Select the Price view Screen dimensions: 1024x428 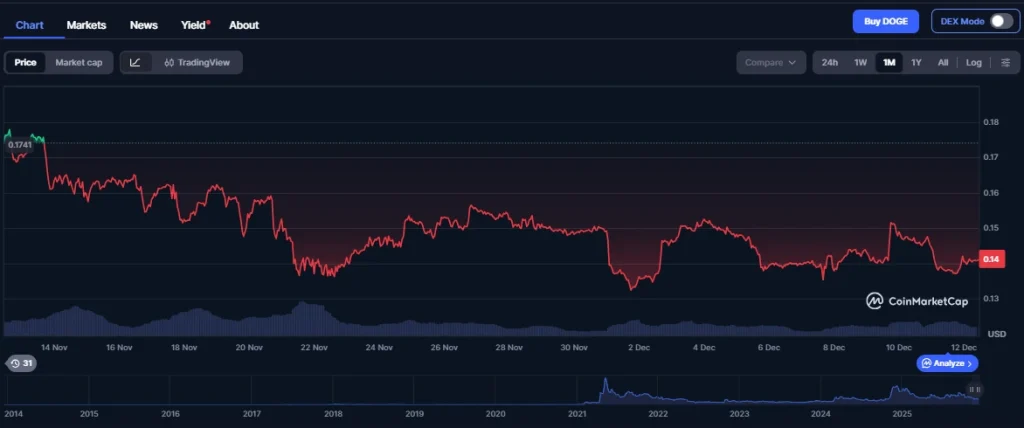25,63
